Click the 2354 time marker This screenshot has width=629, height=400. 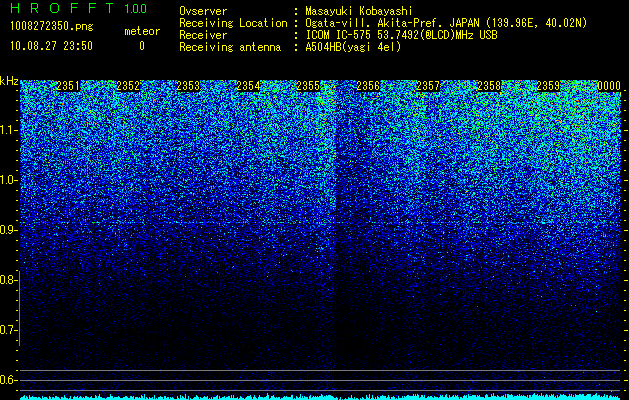pyautogui.click(x=248, y=86)
